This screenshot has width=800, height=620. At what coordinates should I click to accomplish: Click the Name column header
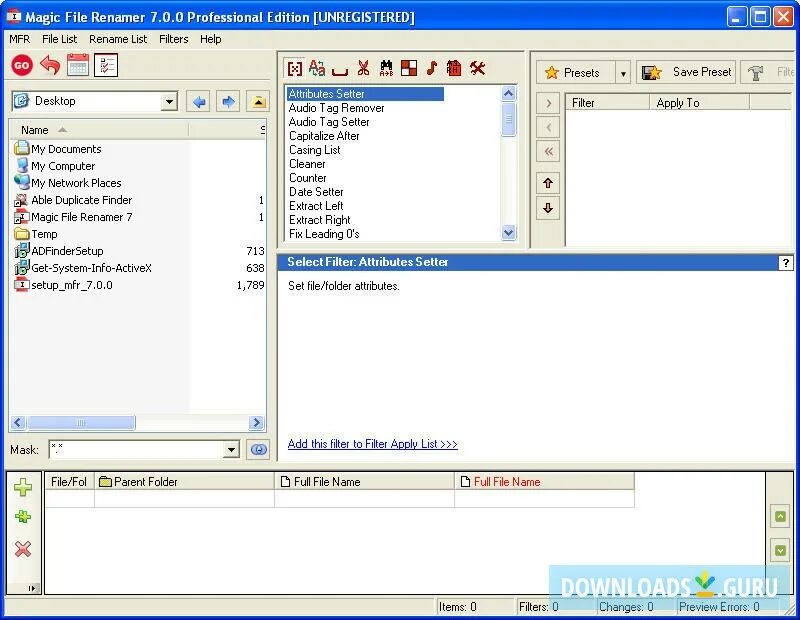[x=99, y=130]
